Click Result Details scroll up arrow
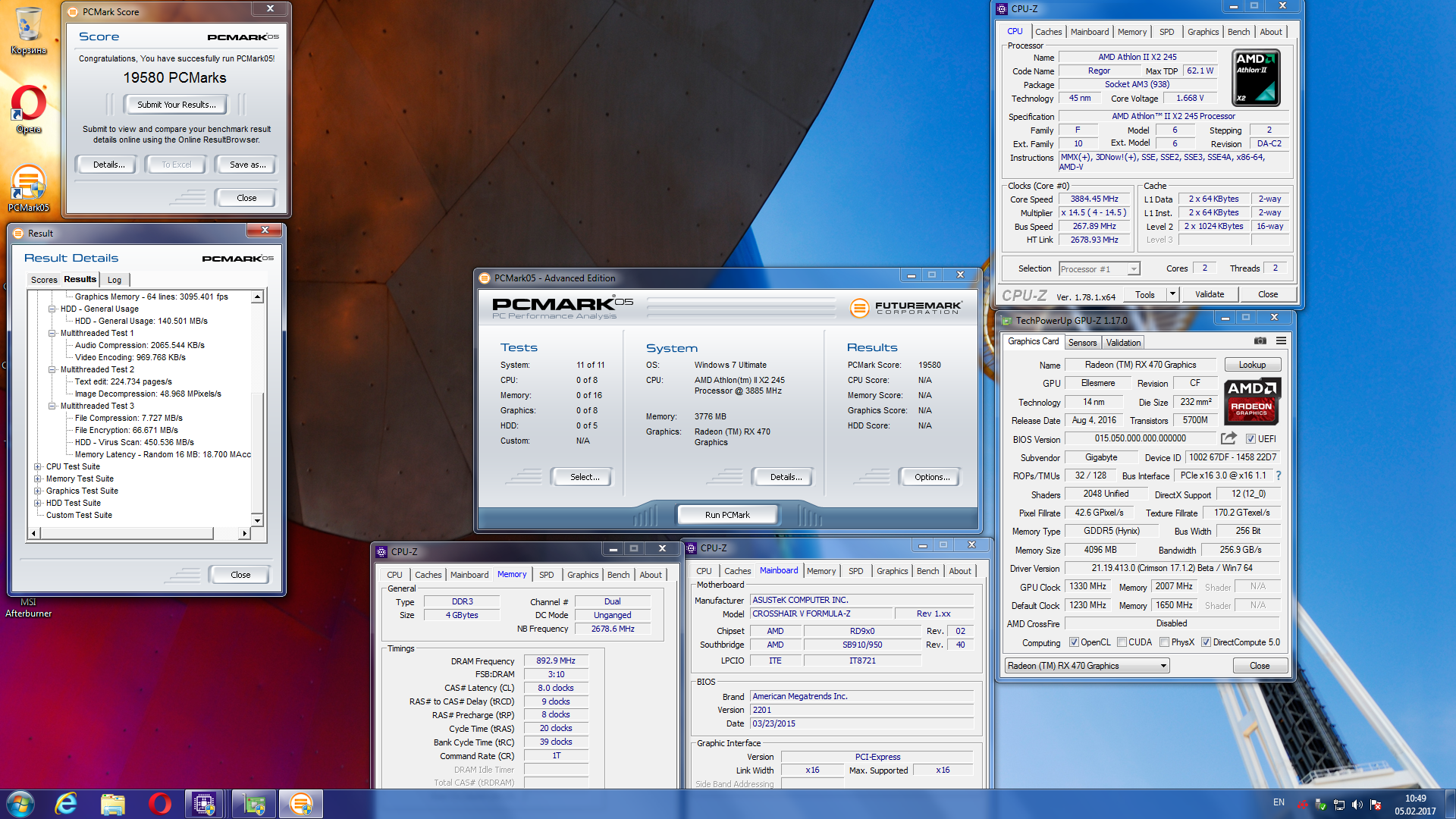Image resolution: width=1456 pixels, height=819 pixels. point(257,297)
